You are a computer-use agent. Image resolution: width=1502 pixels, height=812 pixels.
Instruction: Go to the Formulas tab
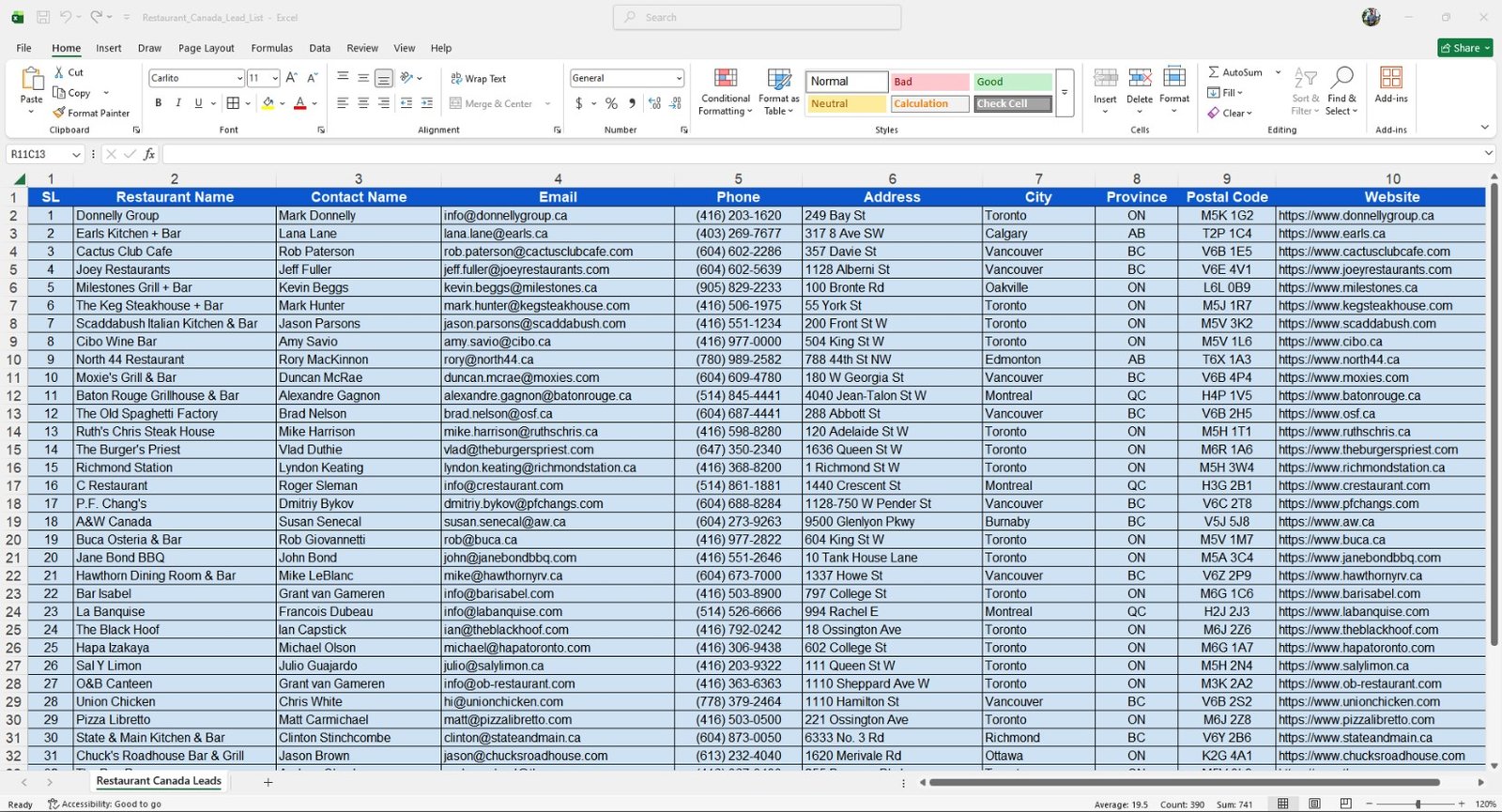(271, 48)
